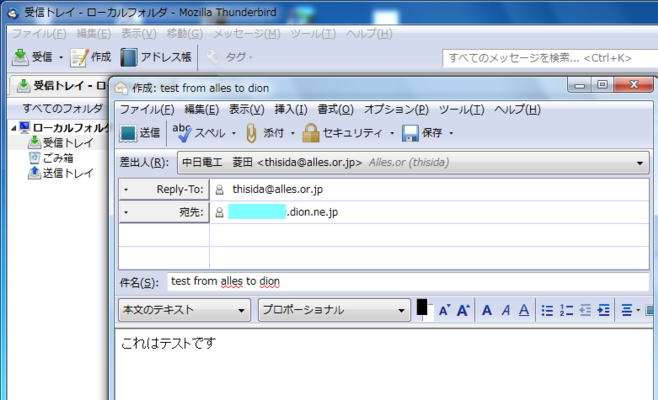Open the sender (差出人) account dropdown

413,162
